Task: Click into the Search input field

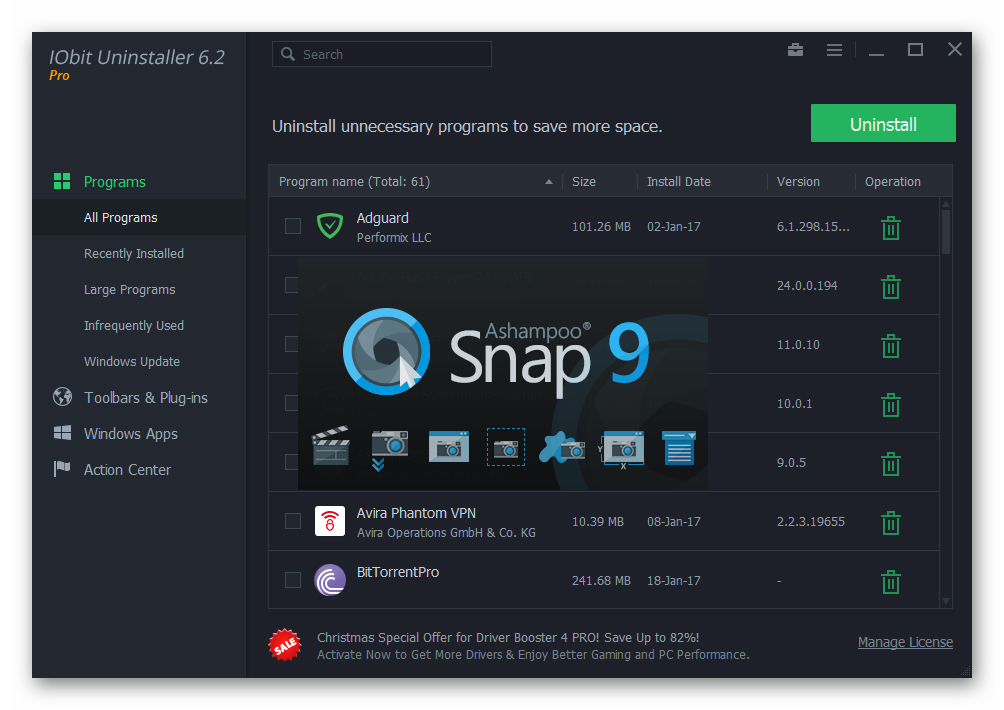Action: point(382,54)
